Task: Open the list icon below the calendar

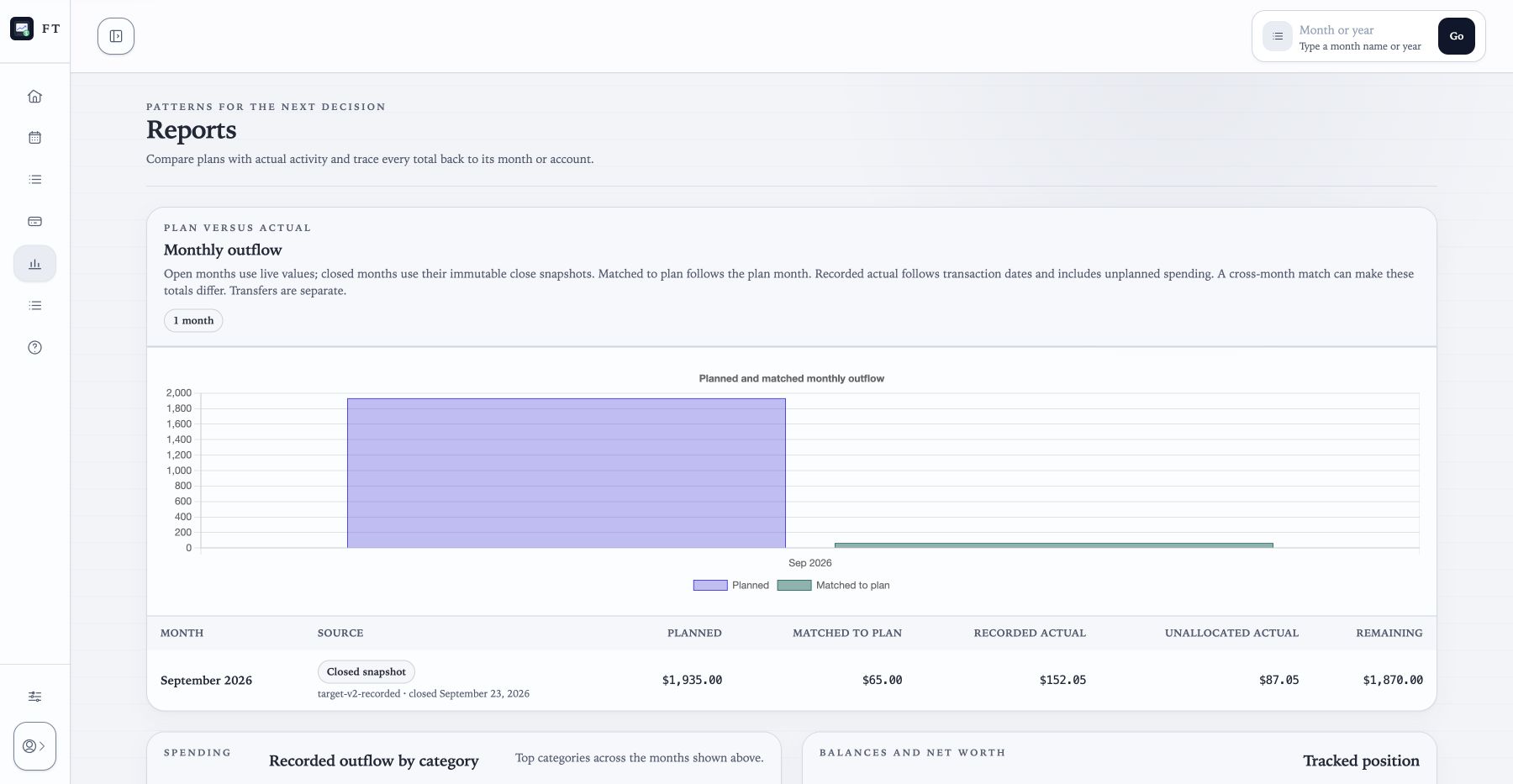Action: coord(34,180)
